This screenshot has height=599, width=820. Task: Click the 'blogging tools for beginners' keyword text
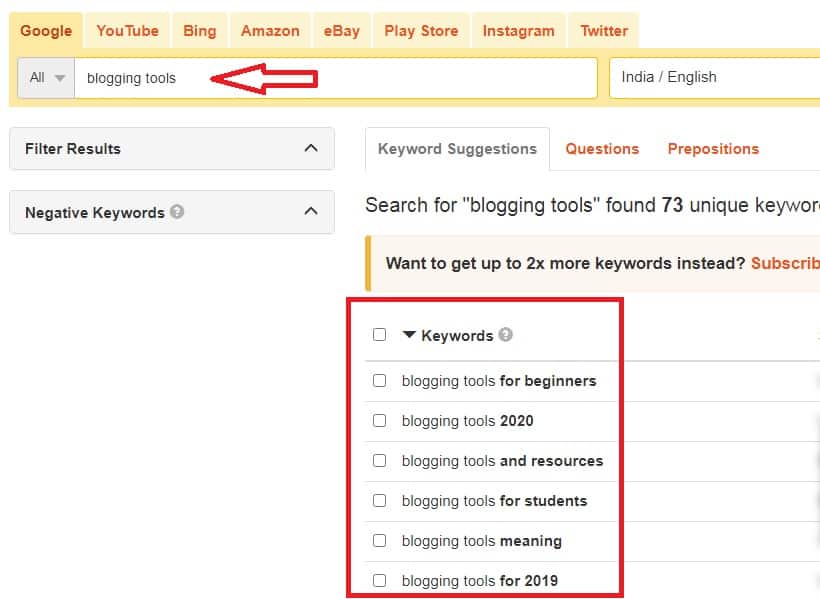(499, 381)
